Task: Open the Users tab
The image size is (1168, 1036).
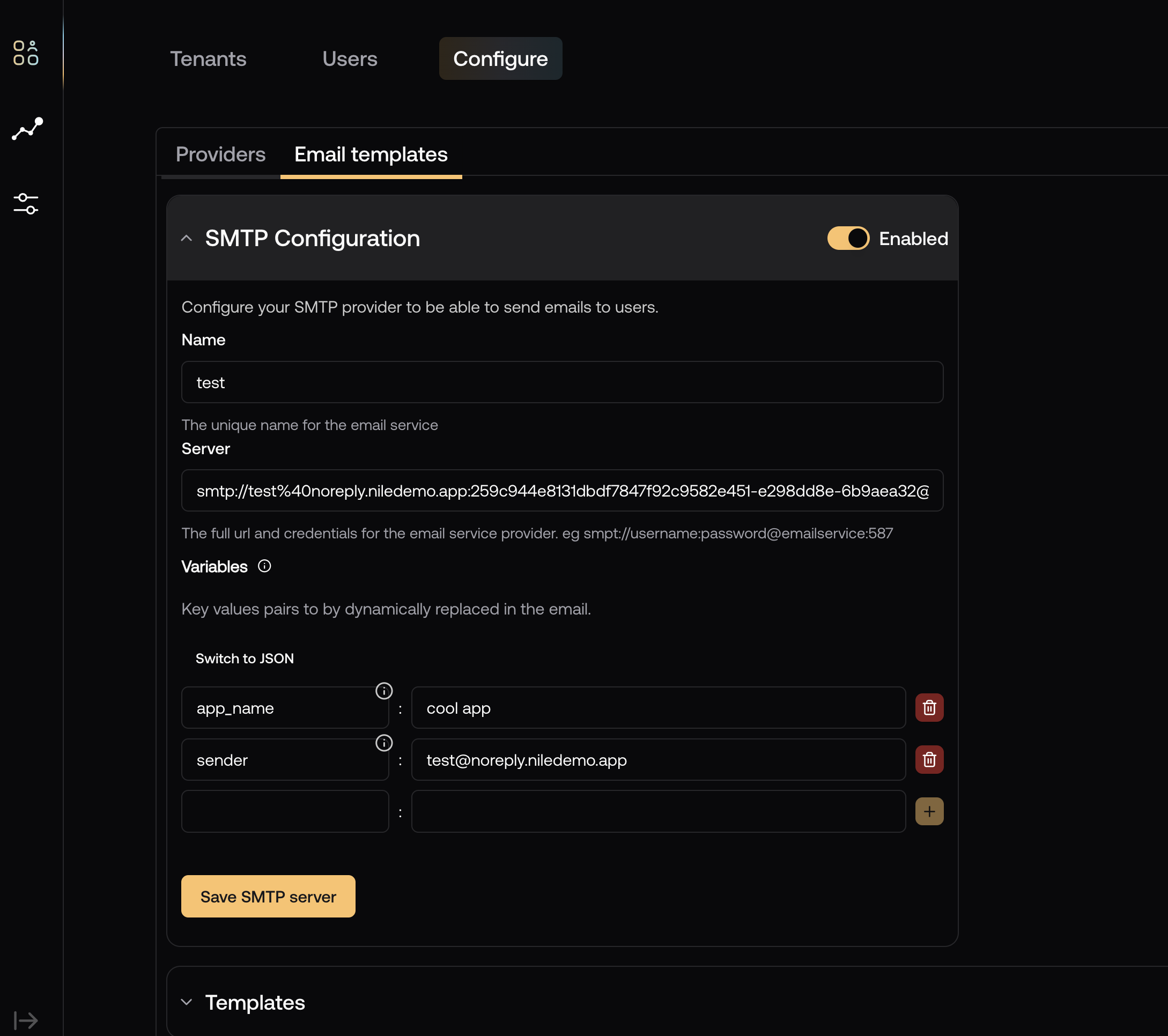Action: click(x=349, y=59)
